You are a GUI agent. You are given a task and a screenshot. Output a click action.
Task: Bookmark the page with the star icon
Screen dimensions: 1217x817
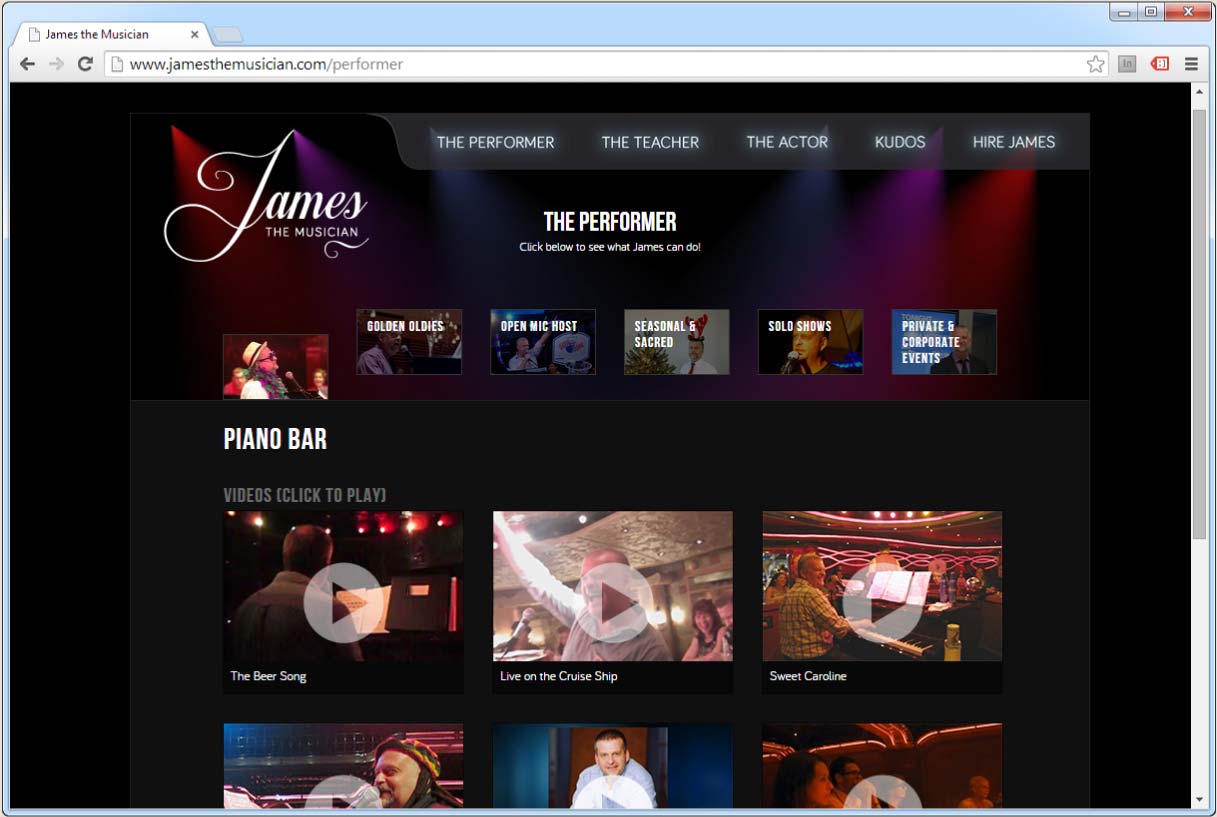pos(1096,64)
